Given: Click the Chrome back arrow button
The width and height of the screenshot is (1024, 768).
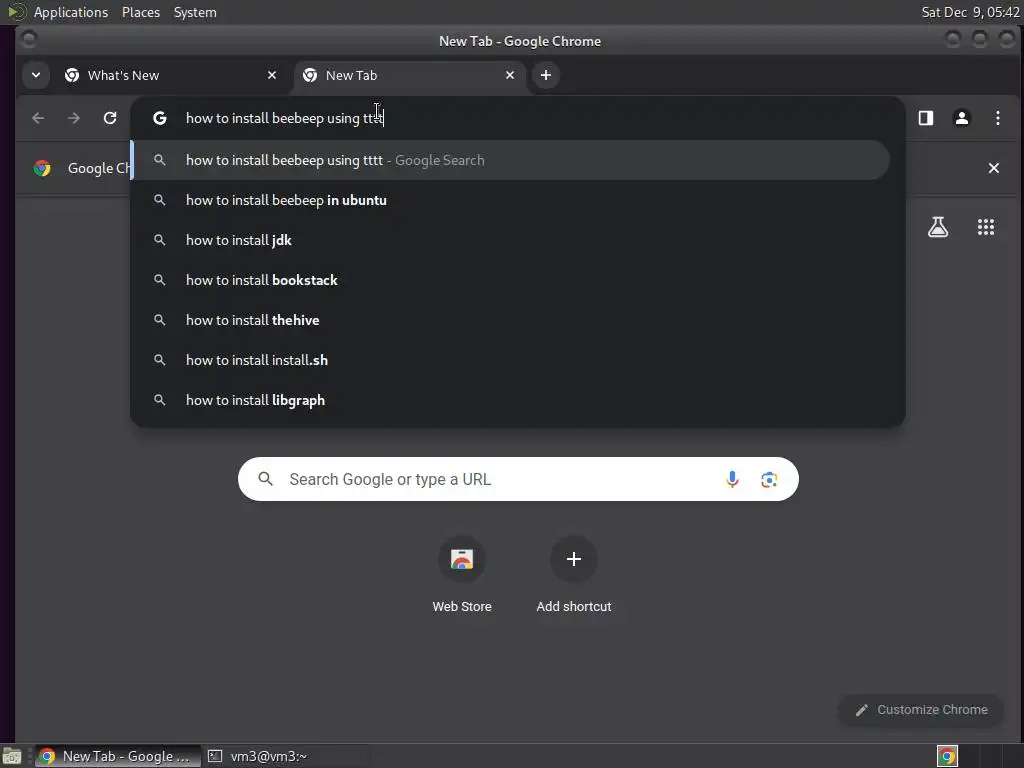Looking at the screenshot, I should [38, 118].
